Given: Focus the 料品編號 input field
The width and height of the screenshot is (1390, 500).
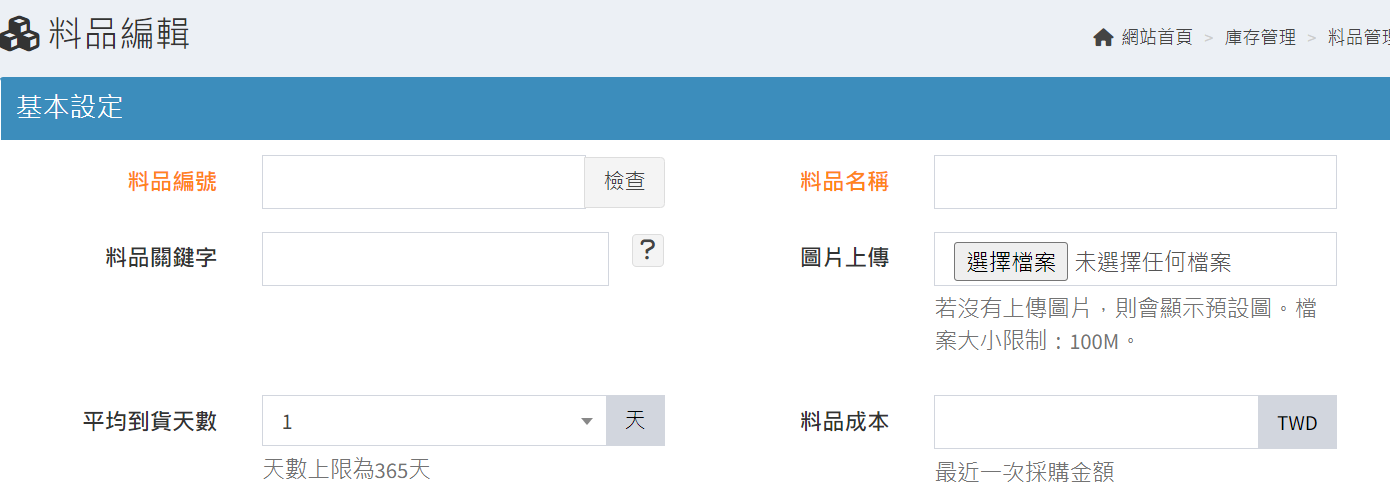Looking at the screenshot, I should click(423, 182).
